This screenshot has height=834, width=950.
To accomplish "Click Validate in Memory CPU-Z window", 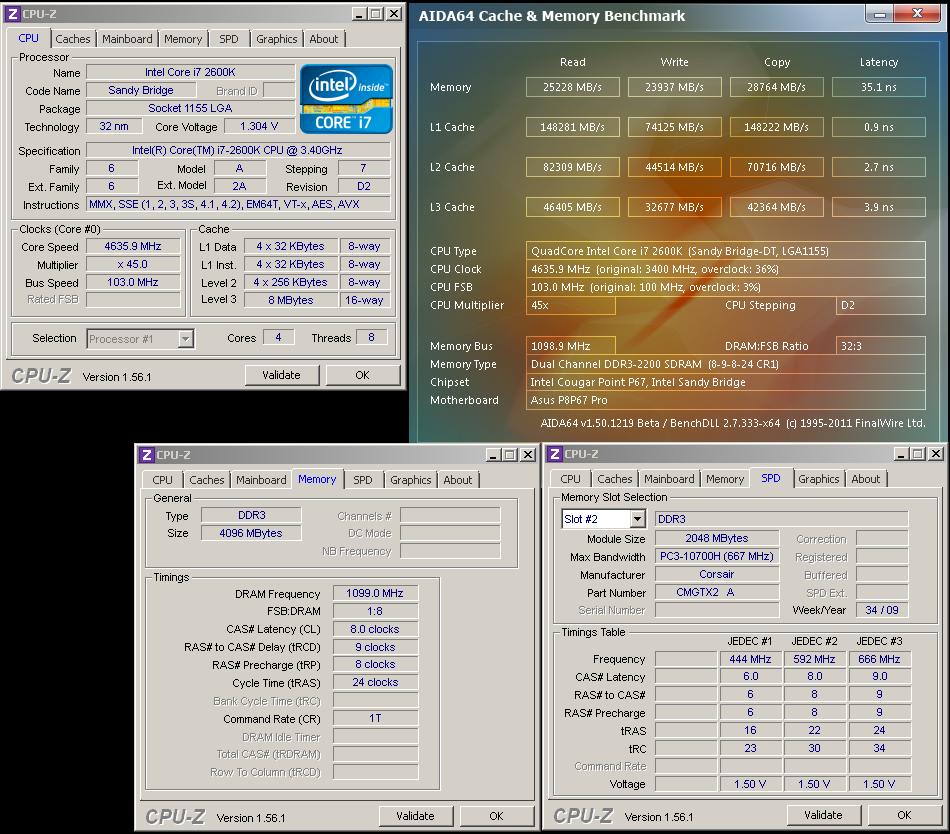I will pos(416,816).
